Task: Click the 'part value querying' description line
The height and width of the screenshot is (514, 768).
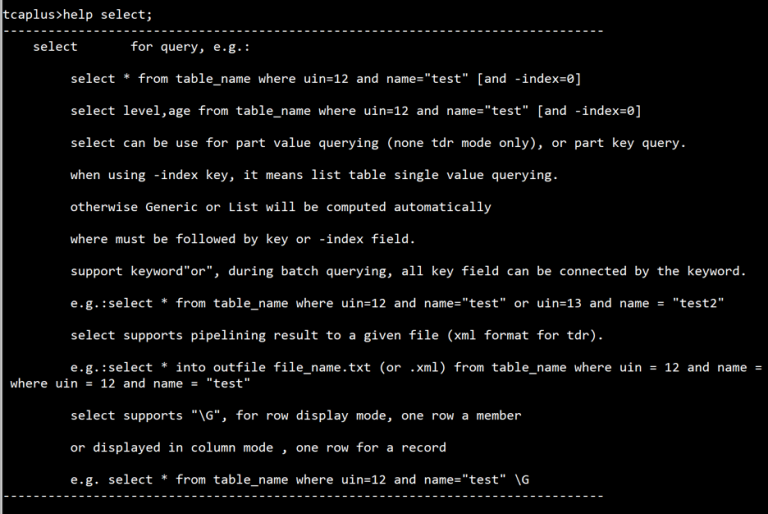Action: (378, 143)
